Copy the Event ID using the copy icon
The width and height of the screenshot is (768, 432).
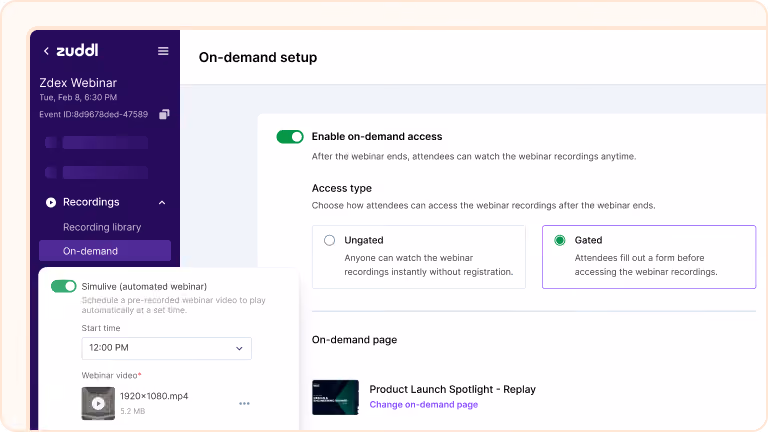[164, 114]
